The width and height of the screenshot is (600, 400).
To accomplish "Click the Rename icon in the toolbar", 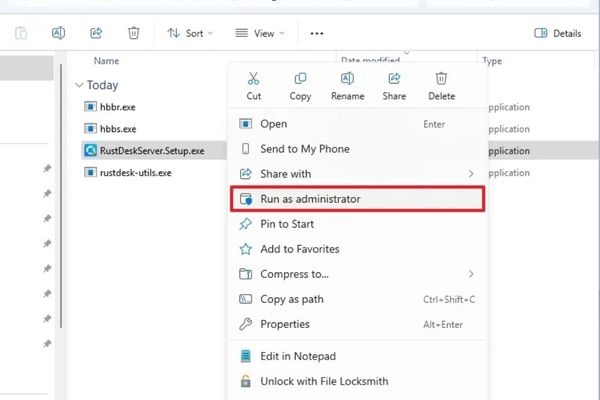I will click(58, 33).
